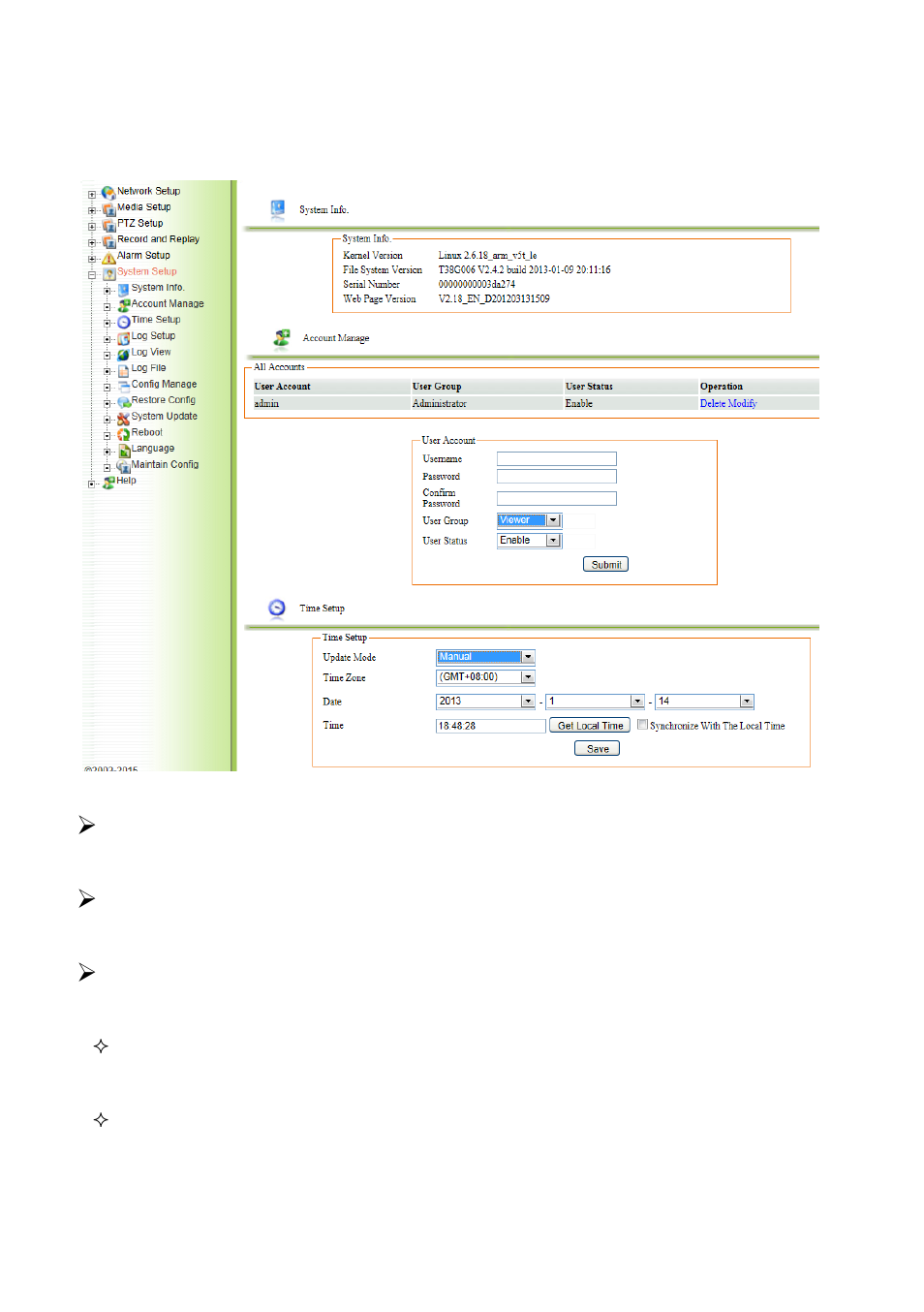Click the User Status column header
Screen dimensions: 924x1312
tap(589, 387)
